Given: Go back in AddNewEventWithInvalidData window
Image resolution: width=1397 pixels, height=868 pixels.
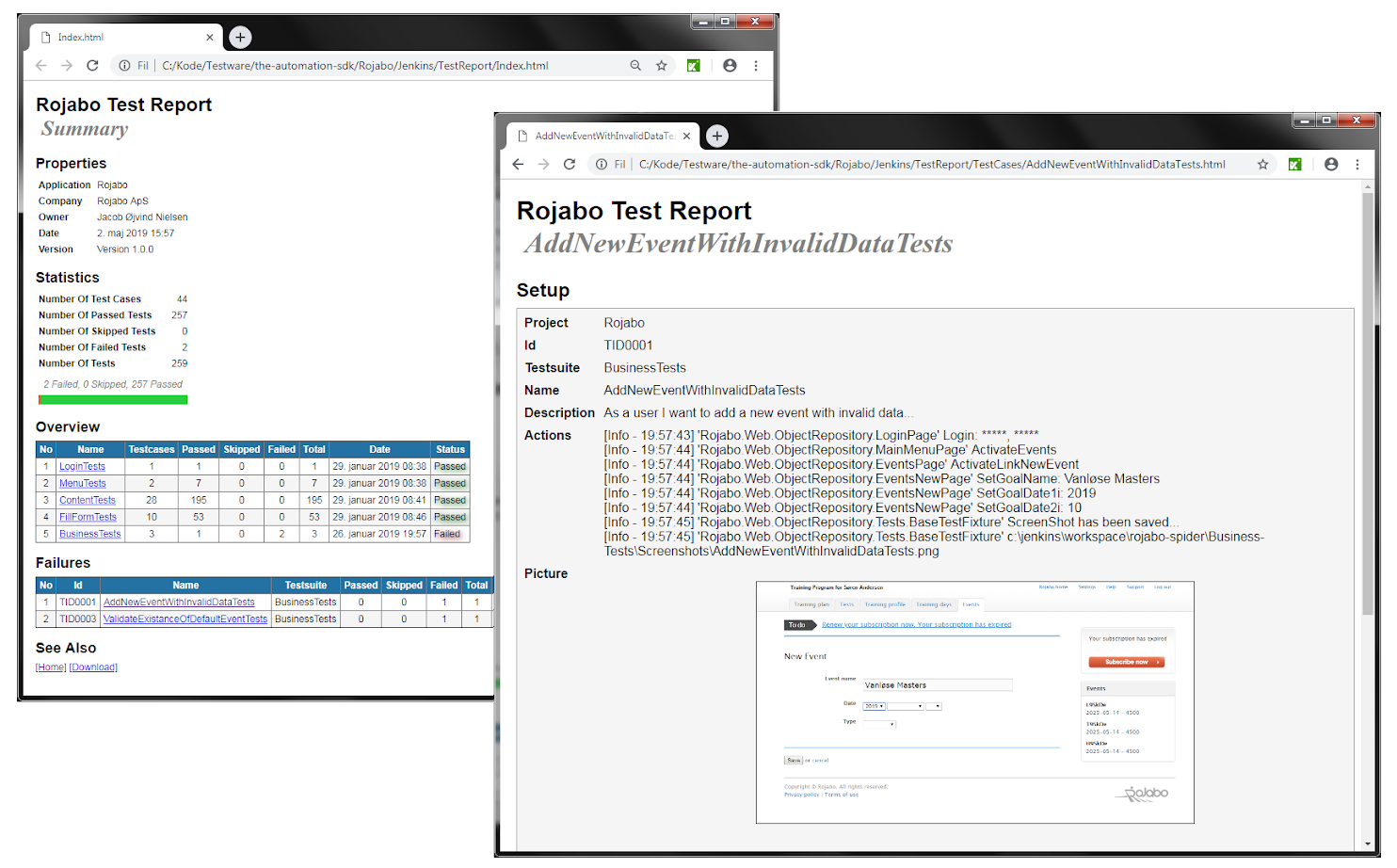Looking at the screenshot, I should click(518, 164).
